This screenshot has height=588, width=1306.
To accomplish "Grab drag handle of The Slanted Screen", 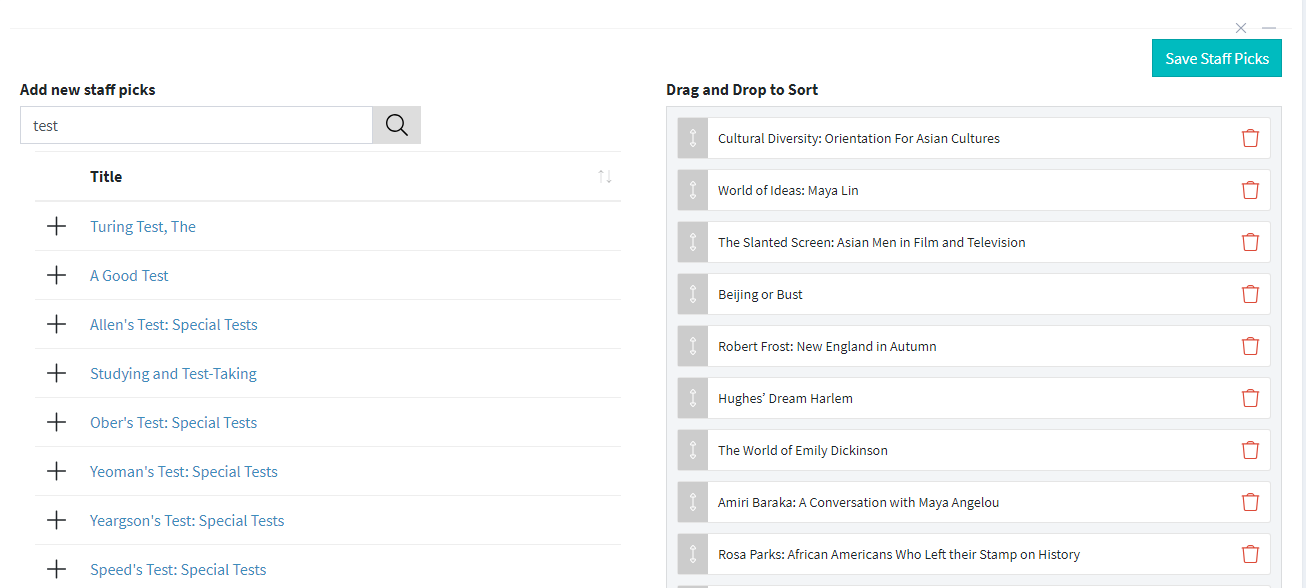I will tap(692, 242).
